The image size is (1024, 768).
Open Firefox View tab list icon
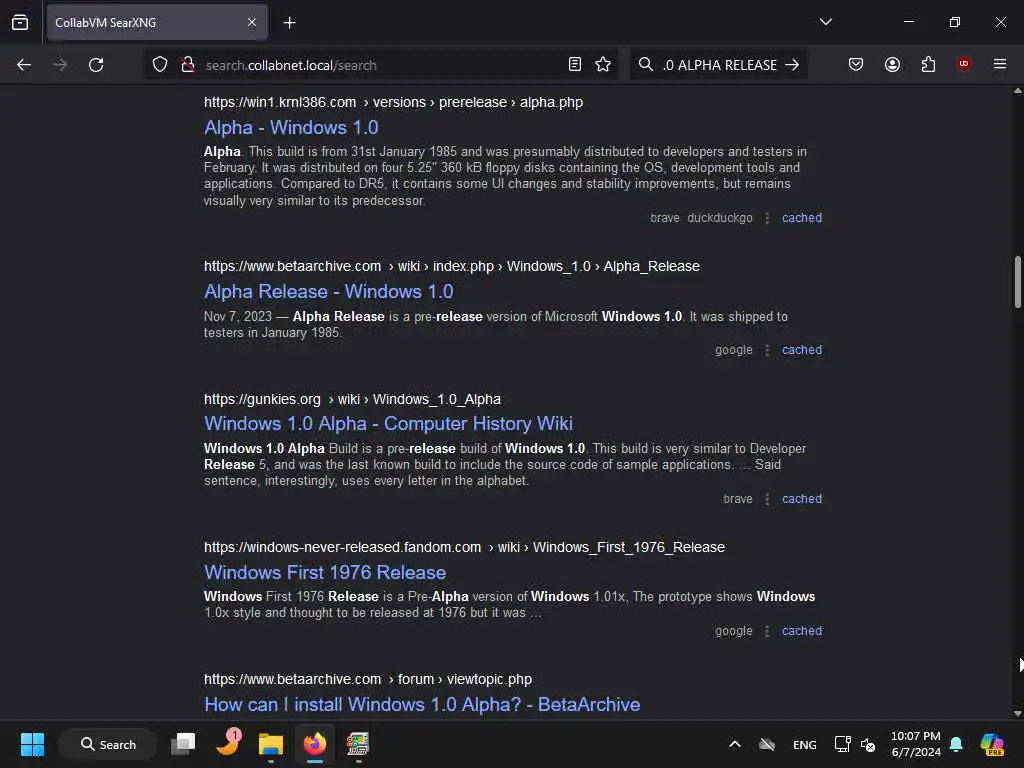[x=20, y=22]
